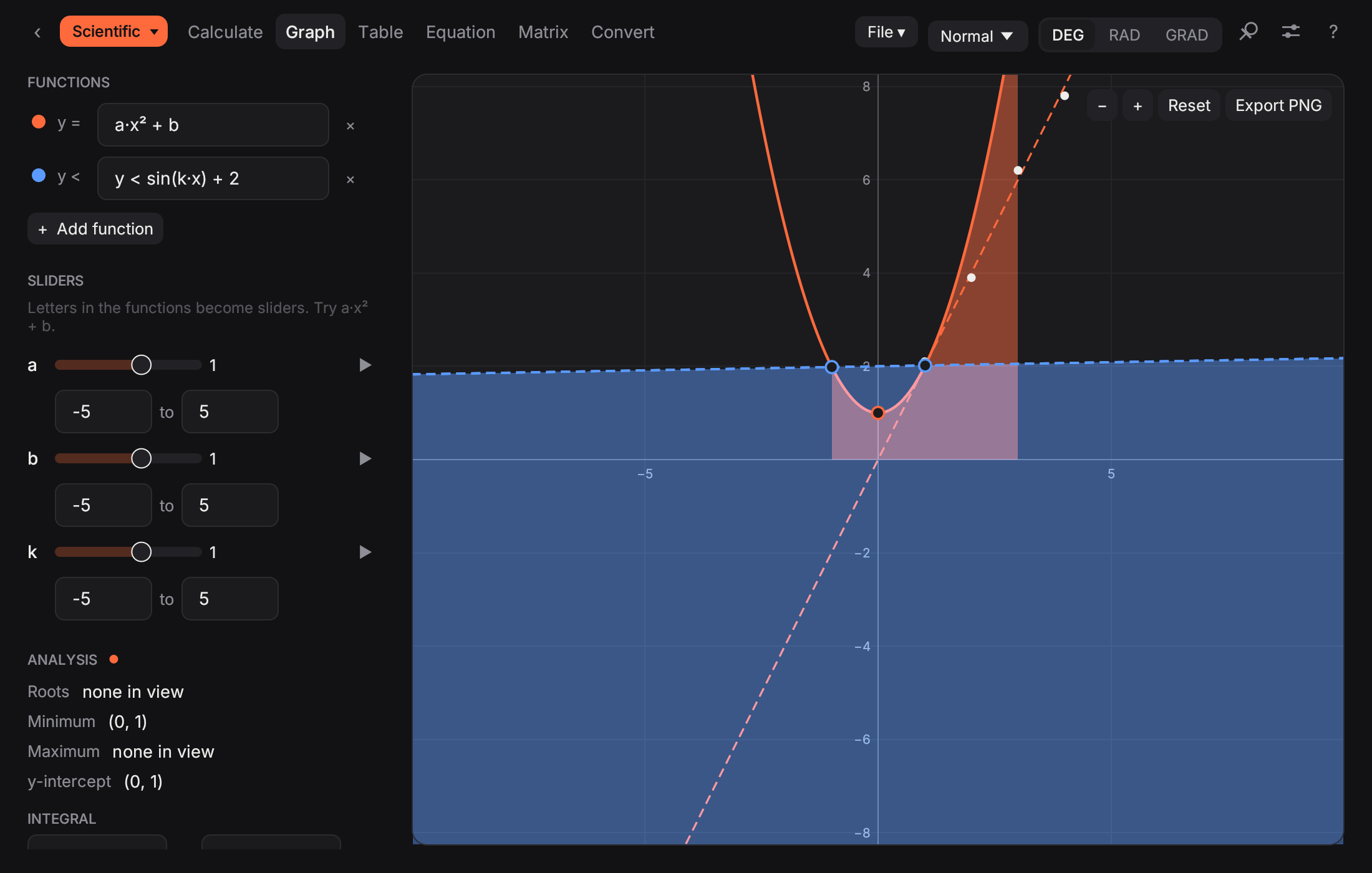Open the Normal display format dropdown
The height and width of the screenshot is (873, 1372).
977,36
